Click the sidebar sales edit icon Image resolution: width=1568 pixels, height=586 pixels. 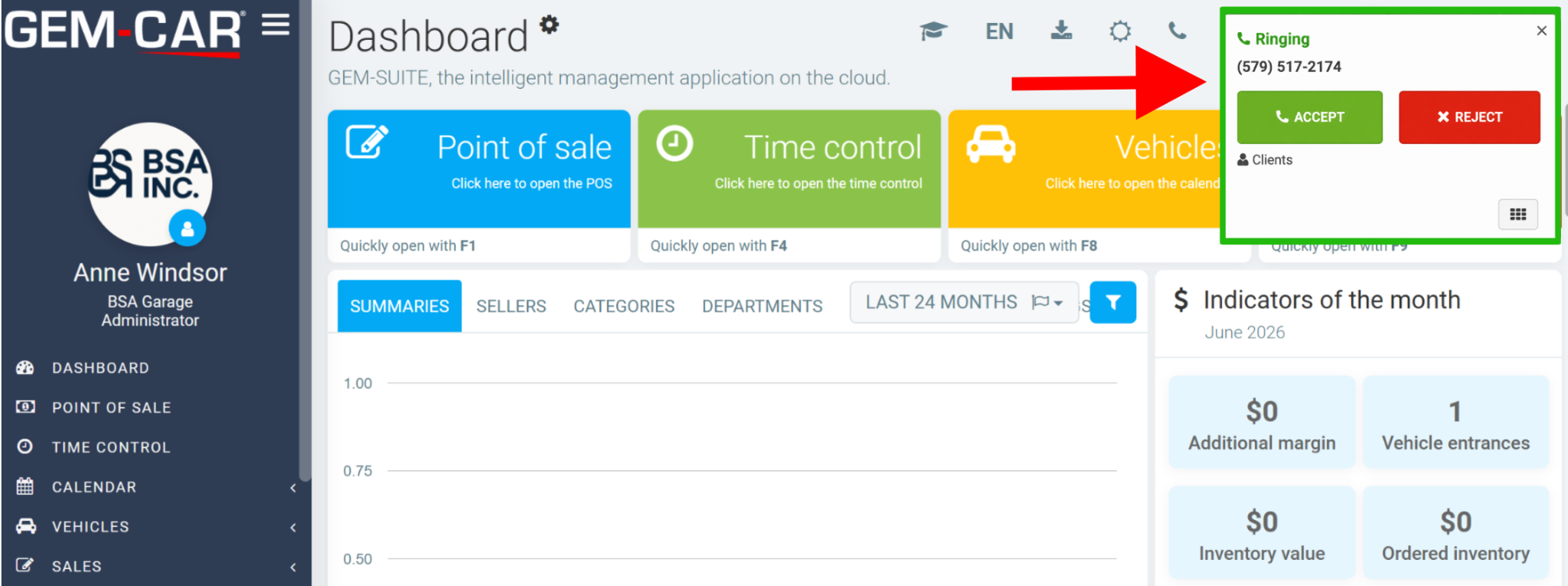point(25,565)
